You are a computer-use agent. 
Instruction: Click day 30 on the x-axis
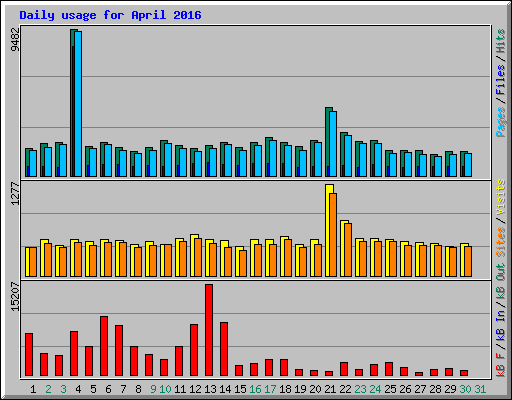tap(465, 389)
